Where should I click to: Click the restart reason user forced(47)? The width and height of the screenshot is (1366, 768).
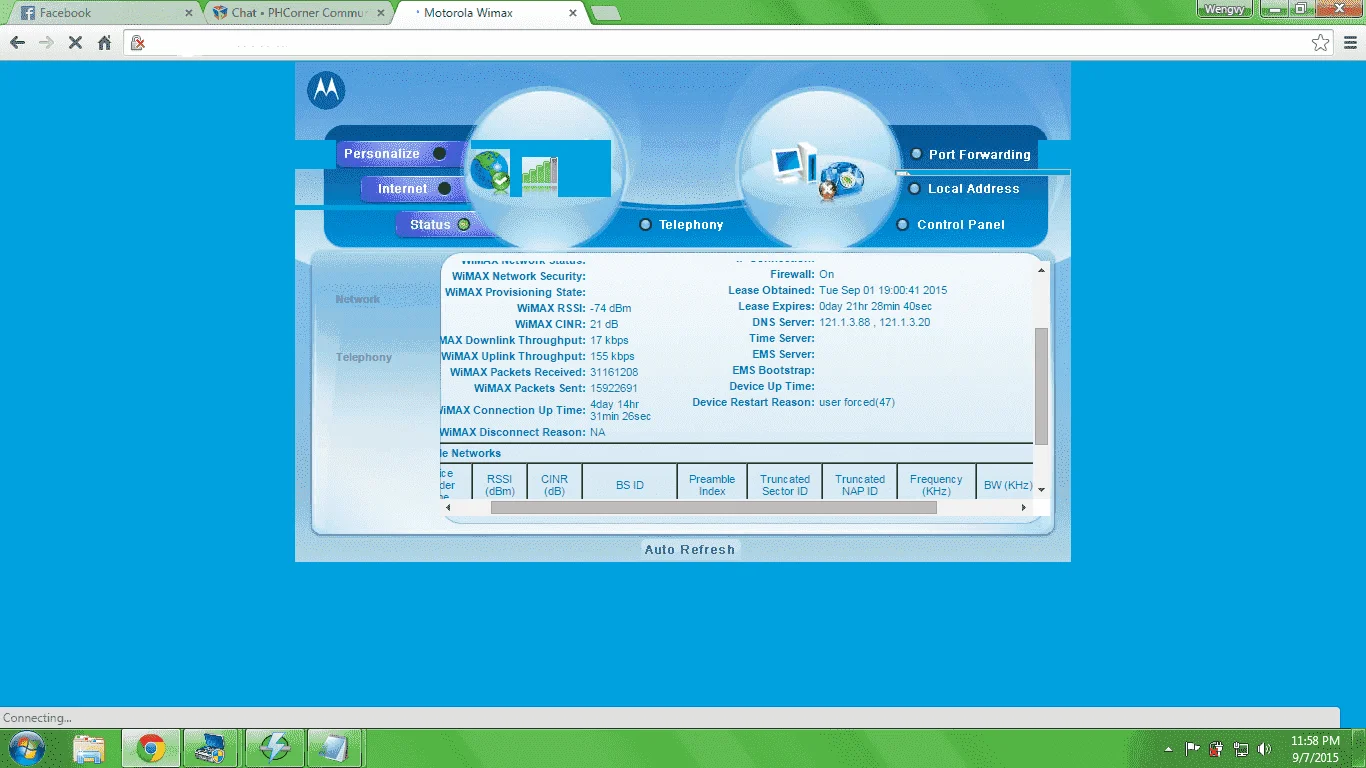tap(857, 402)
